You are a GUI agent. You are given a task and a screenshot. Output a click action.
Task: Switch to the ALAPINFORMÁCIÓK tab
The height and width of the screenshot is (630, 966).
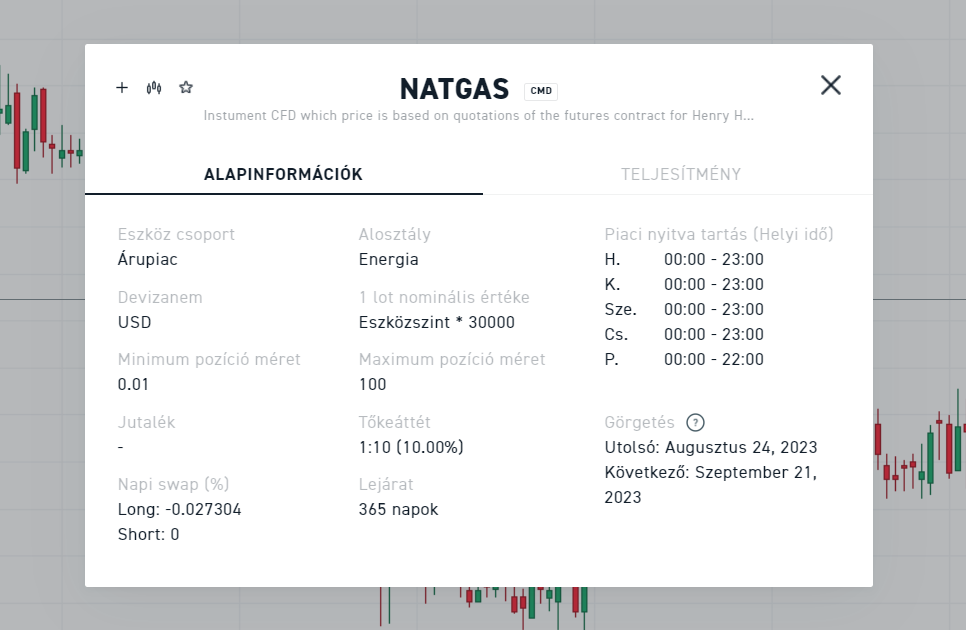click(x=283, y=174)
